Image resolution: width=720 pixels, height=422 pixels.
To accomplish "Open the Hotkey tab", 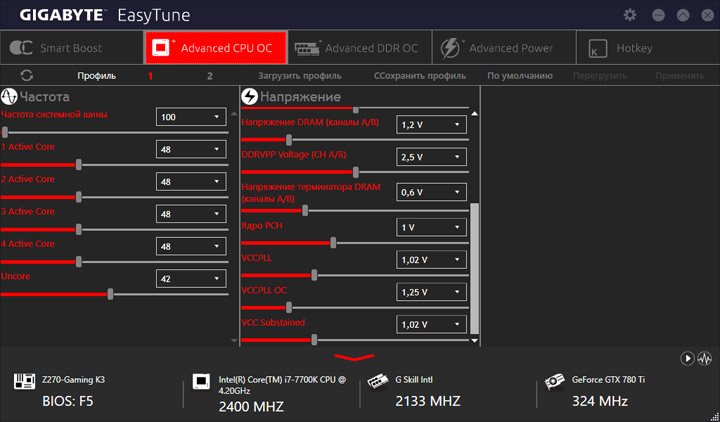I will 648,48.
